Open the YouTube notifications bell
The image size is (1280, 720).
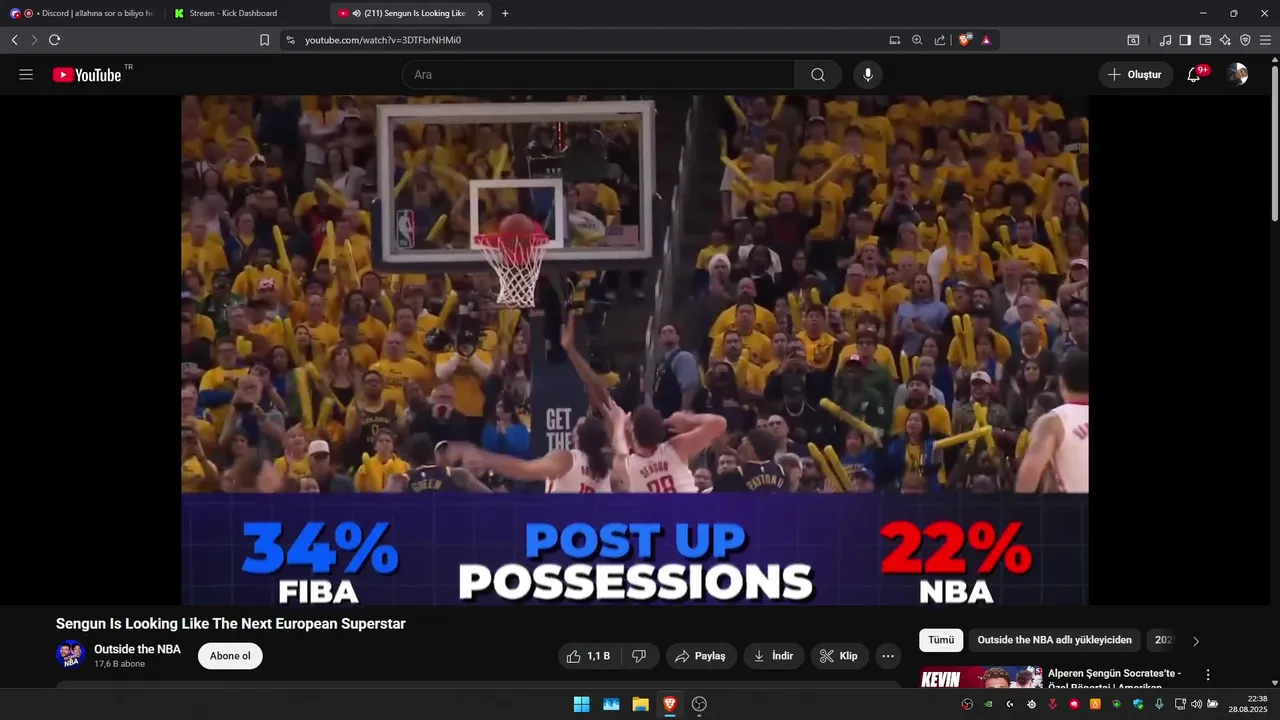[1194, 75]
